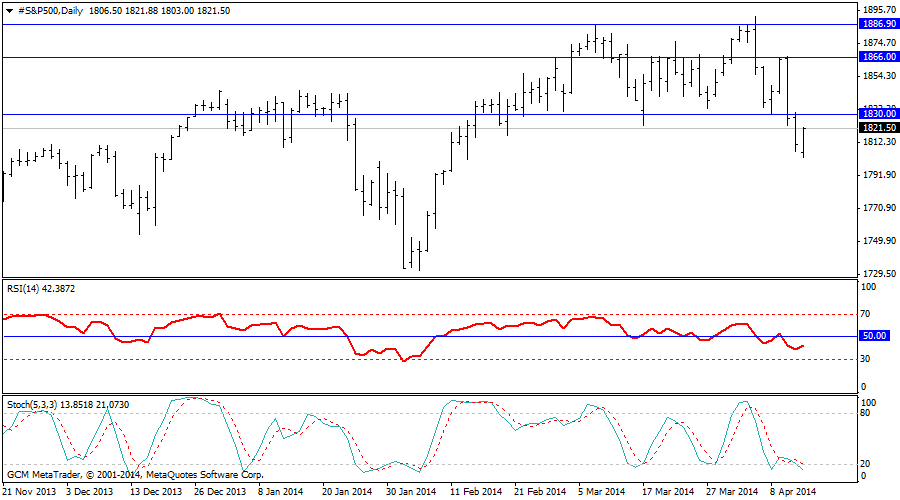Image resolution: width=900 pixels, height=500 pixels.
Task: Click the 1749.90 price axis value
Action: point(879,241)
